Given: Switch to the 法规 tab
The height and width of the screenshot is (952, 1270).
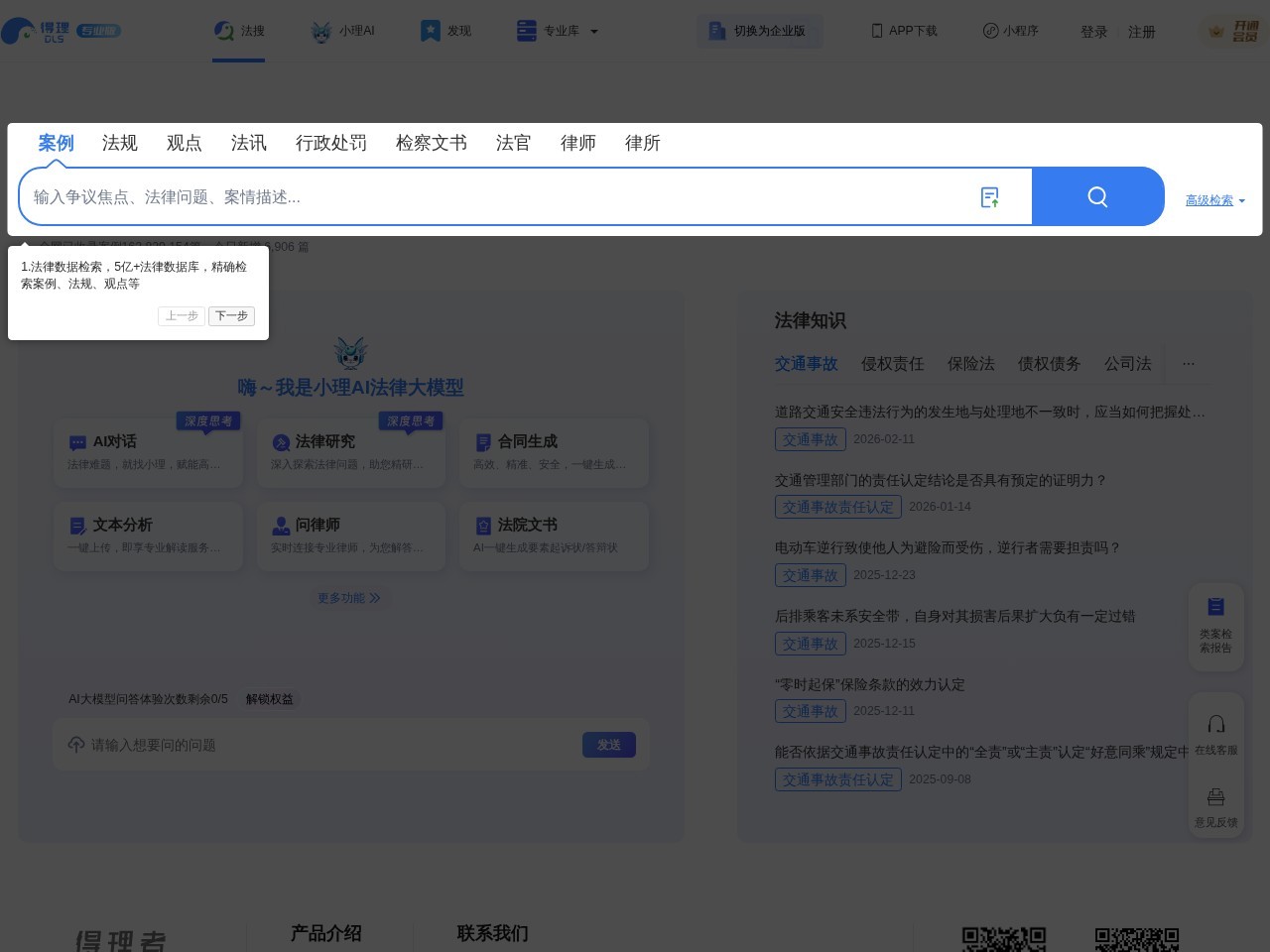Looking at the screenshot, I should point(120,143).
